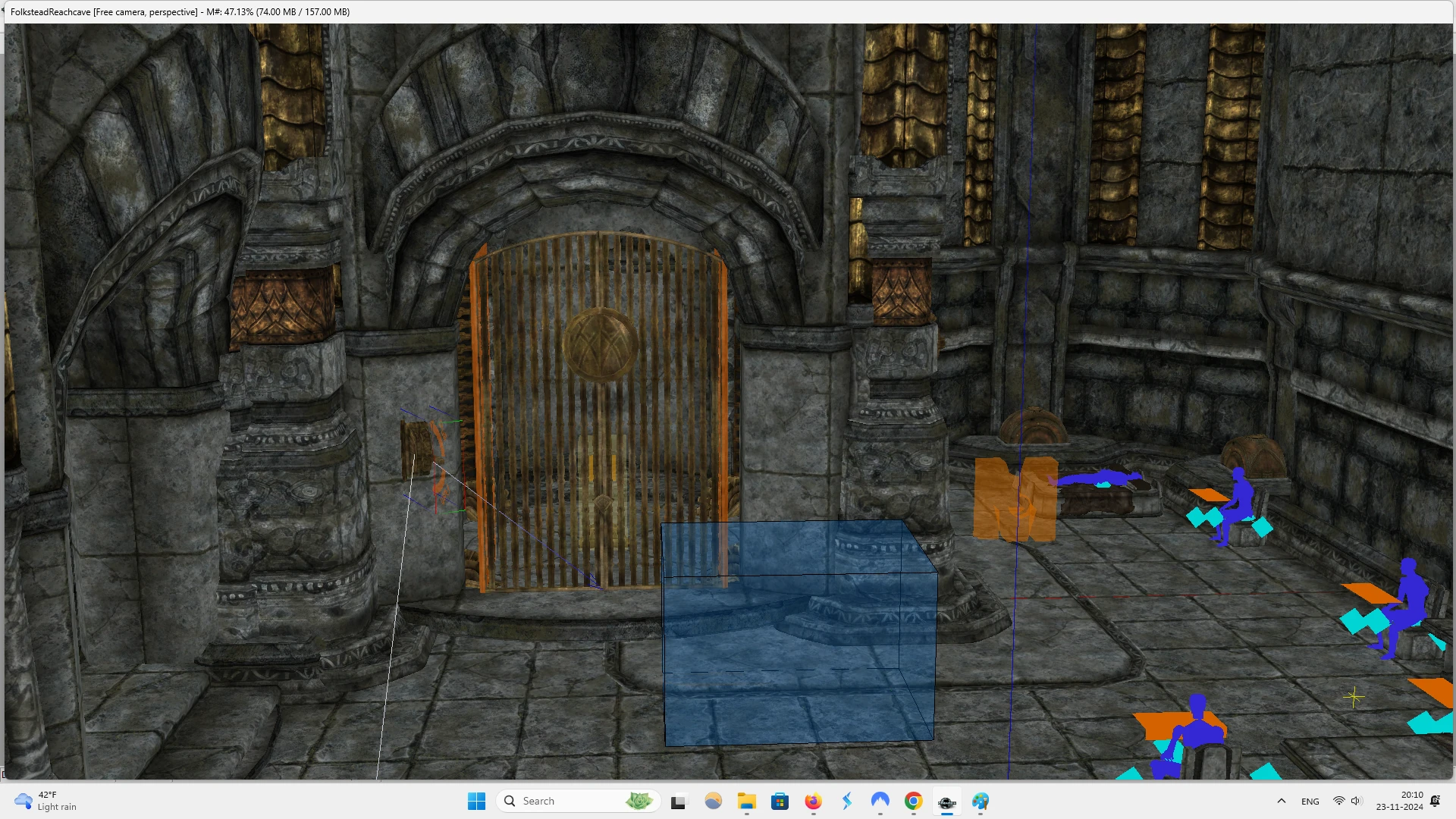This screenshot has height=819, width=1456.
Task: Click the round medallion on the gate
Action: (x=600, y=344)
